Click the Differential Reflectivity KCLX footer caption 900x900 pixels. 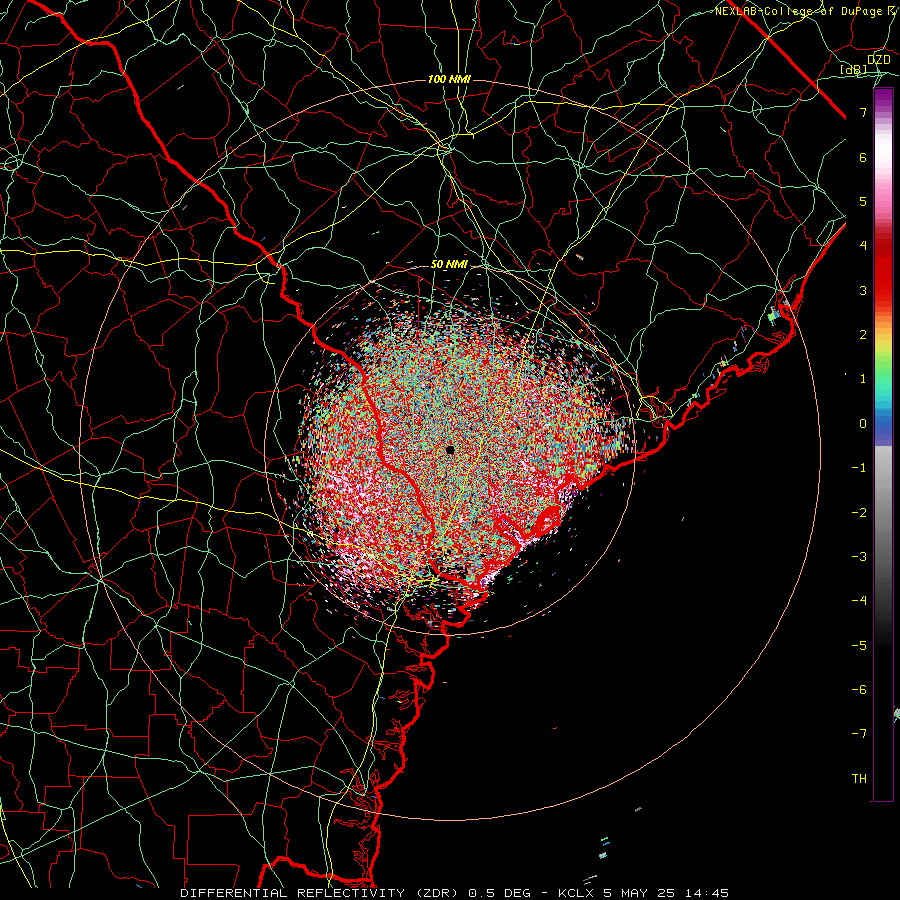(x=455, y=893)
